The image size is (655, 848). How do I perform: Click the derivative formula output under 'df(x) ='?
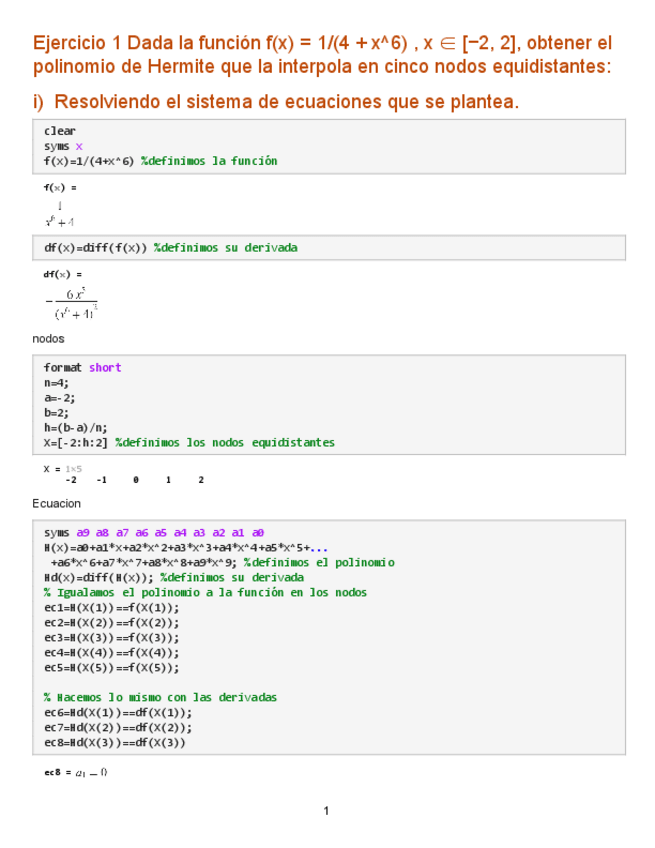(69, 304)
